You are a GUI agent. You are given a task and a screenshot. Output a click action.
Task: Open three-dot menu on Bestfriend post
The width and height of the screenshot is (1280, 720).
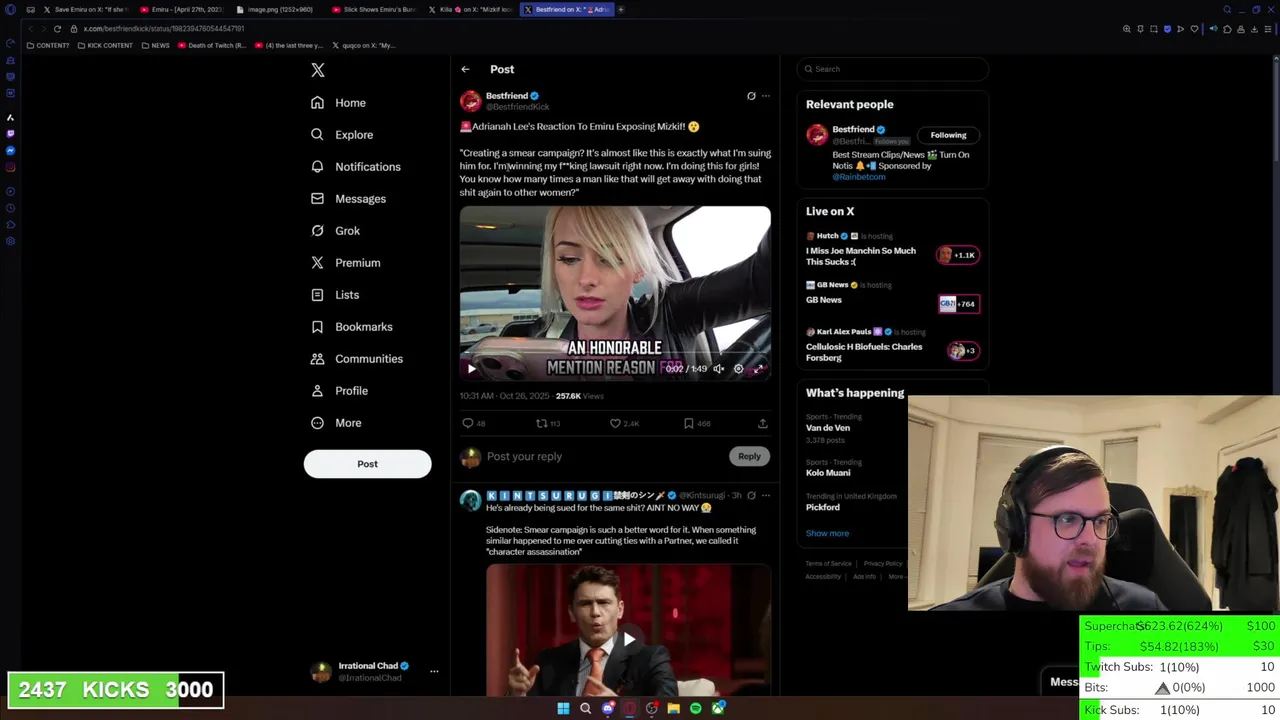(x=766, y=96)
